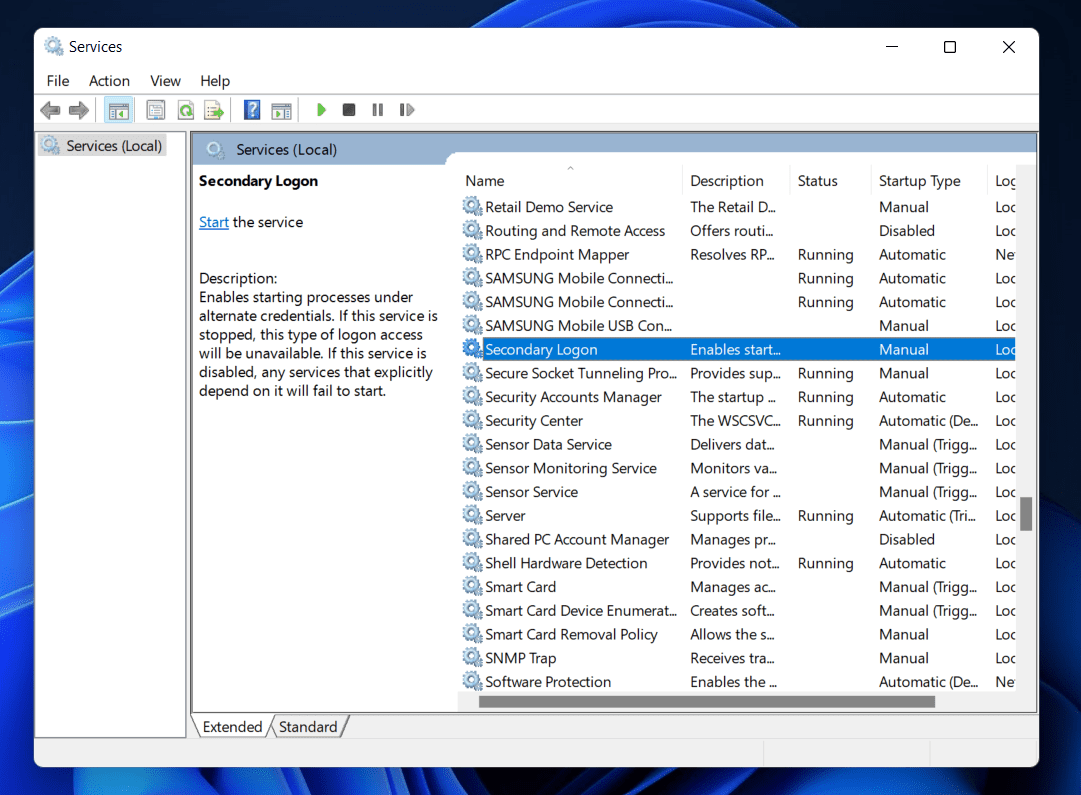This screenshot has width=1081, height=795.
Task: Click the Pause Service toolbar icon
Action: click(x=377, y=110)
